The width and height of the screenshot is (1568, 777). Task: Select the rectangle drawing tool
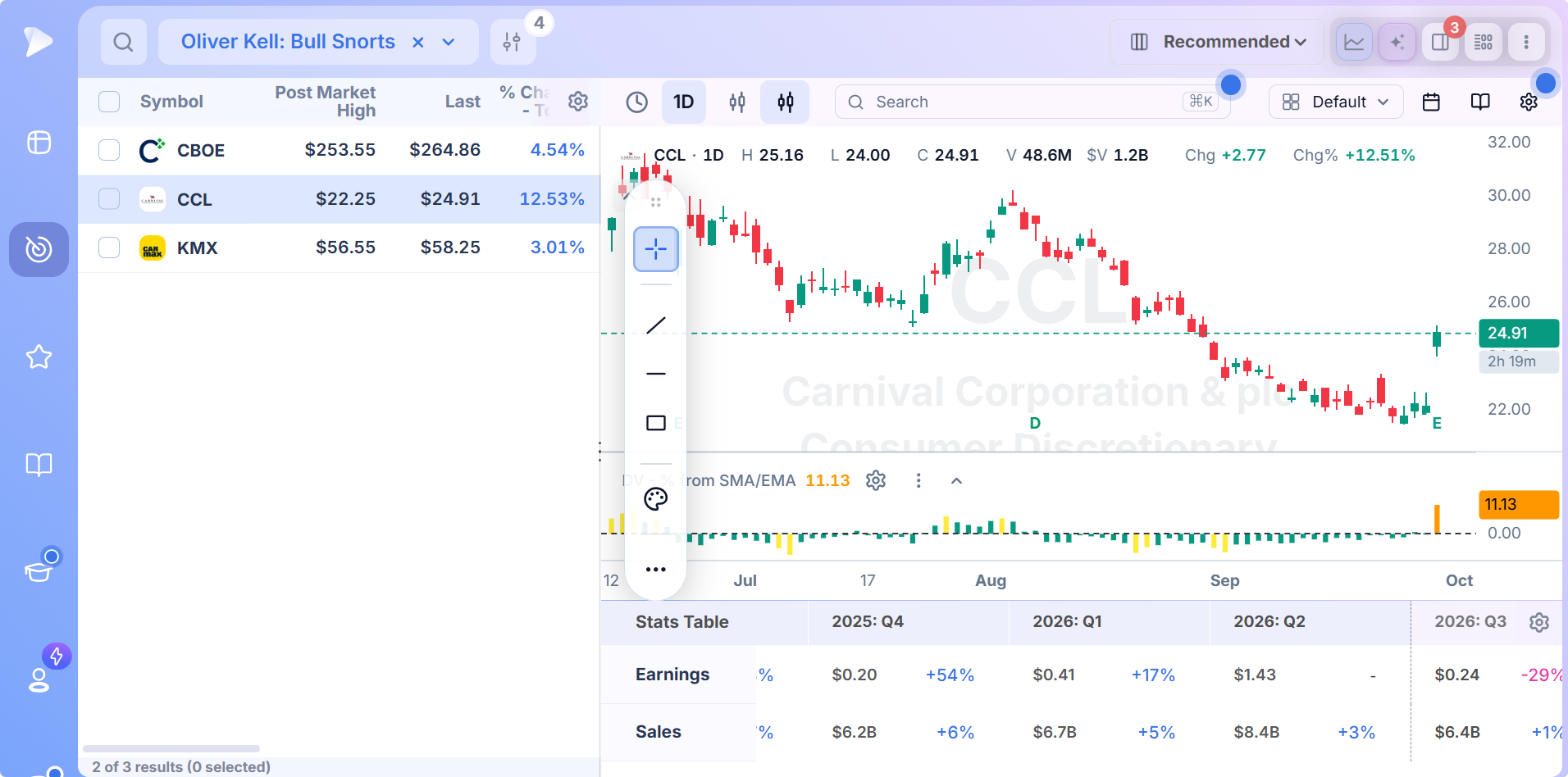coord(656,423)
